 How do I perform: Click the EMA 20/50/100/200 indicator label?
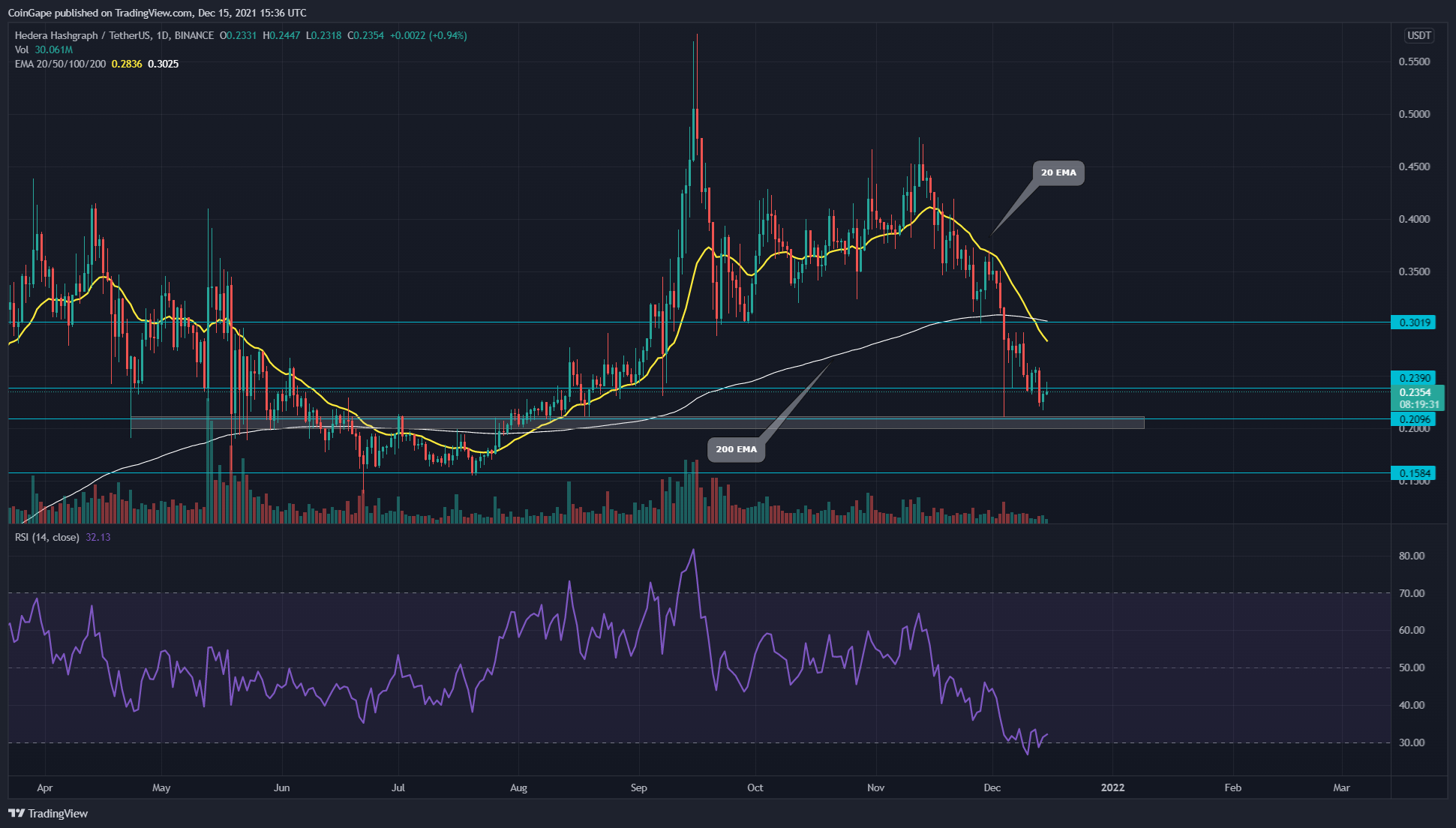pyautogui.click(x=60, y=64)
